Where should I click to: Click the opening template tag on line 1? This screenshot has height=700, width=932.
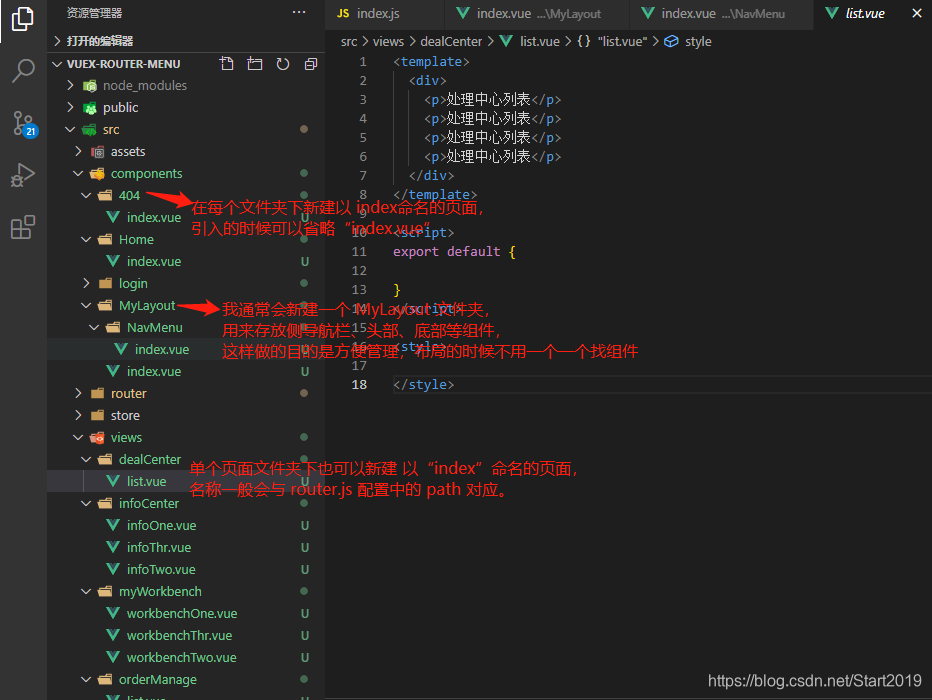click(431, 62)
